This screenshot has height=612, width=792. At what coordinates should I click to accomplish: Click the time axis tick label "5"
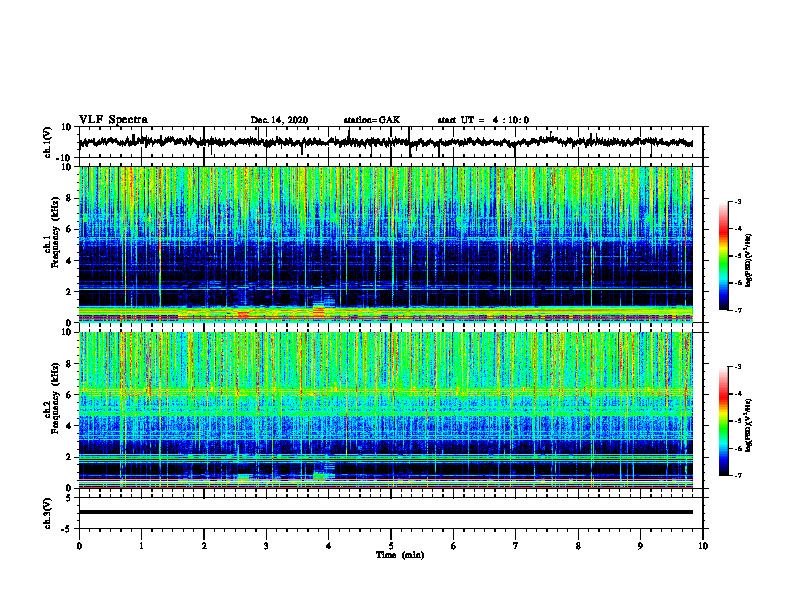391,546
